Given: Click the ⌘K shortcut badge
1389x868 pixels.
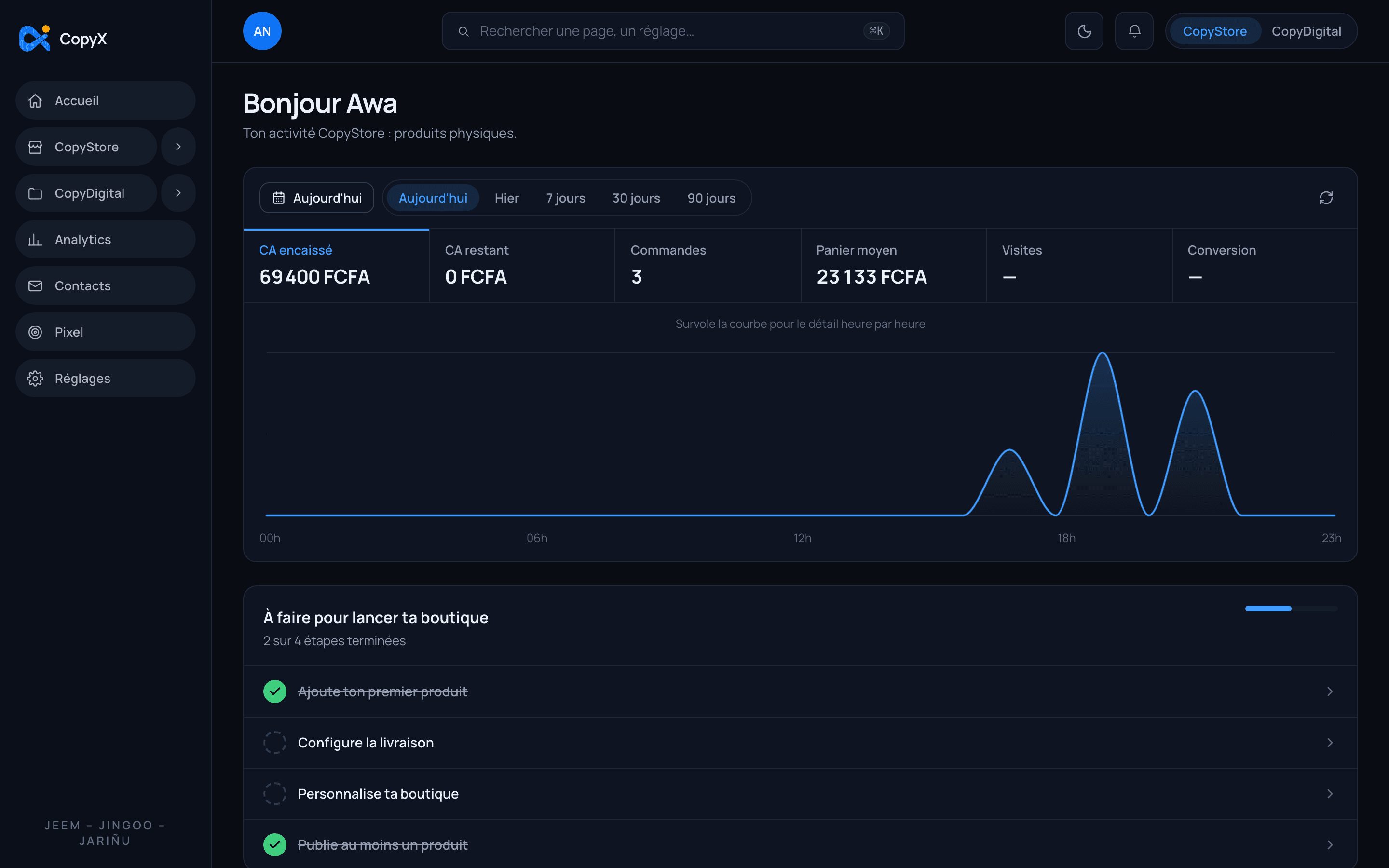Looking at the screenshot, I should [876, 31].
